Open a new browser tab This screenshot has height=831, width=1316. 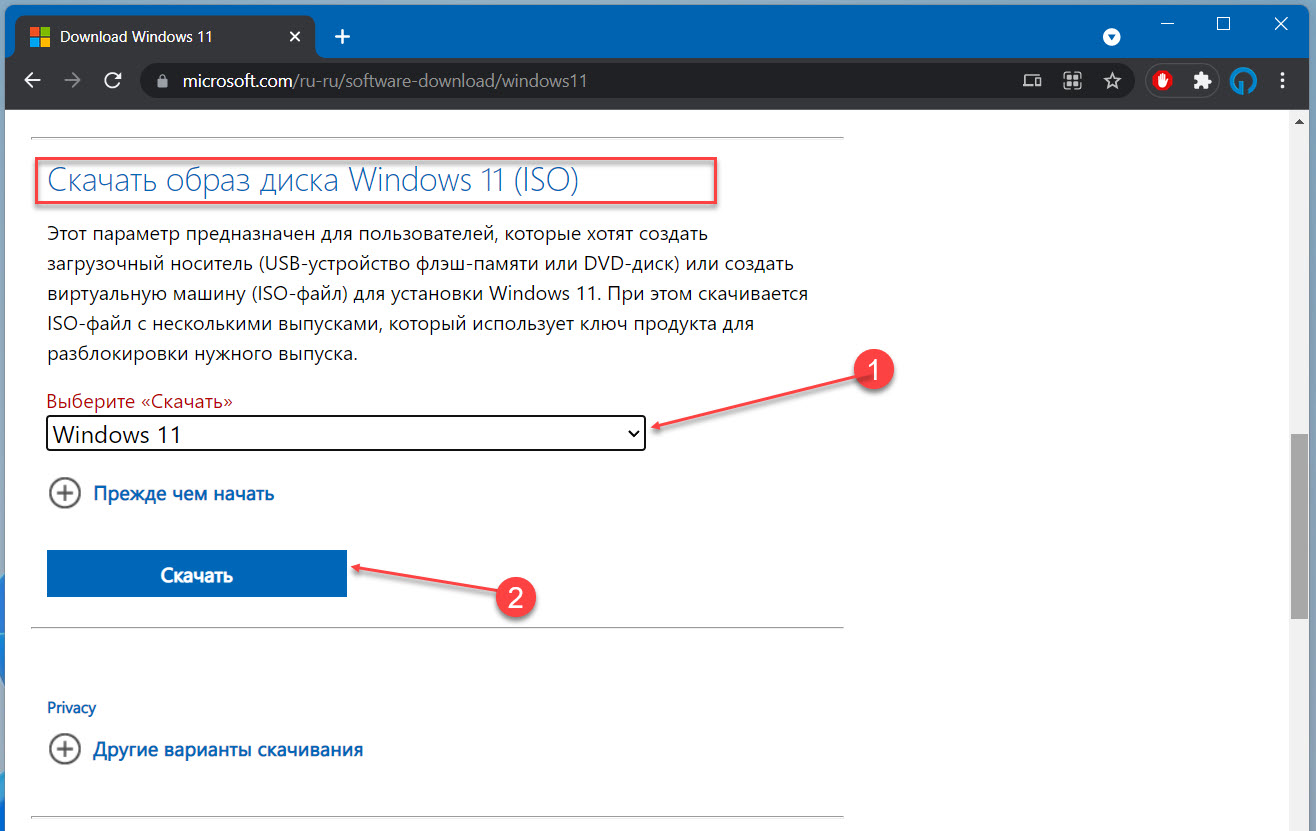342,37
